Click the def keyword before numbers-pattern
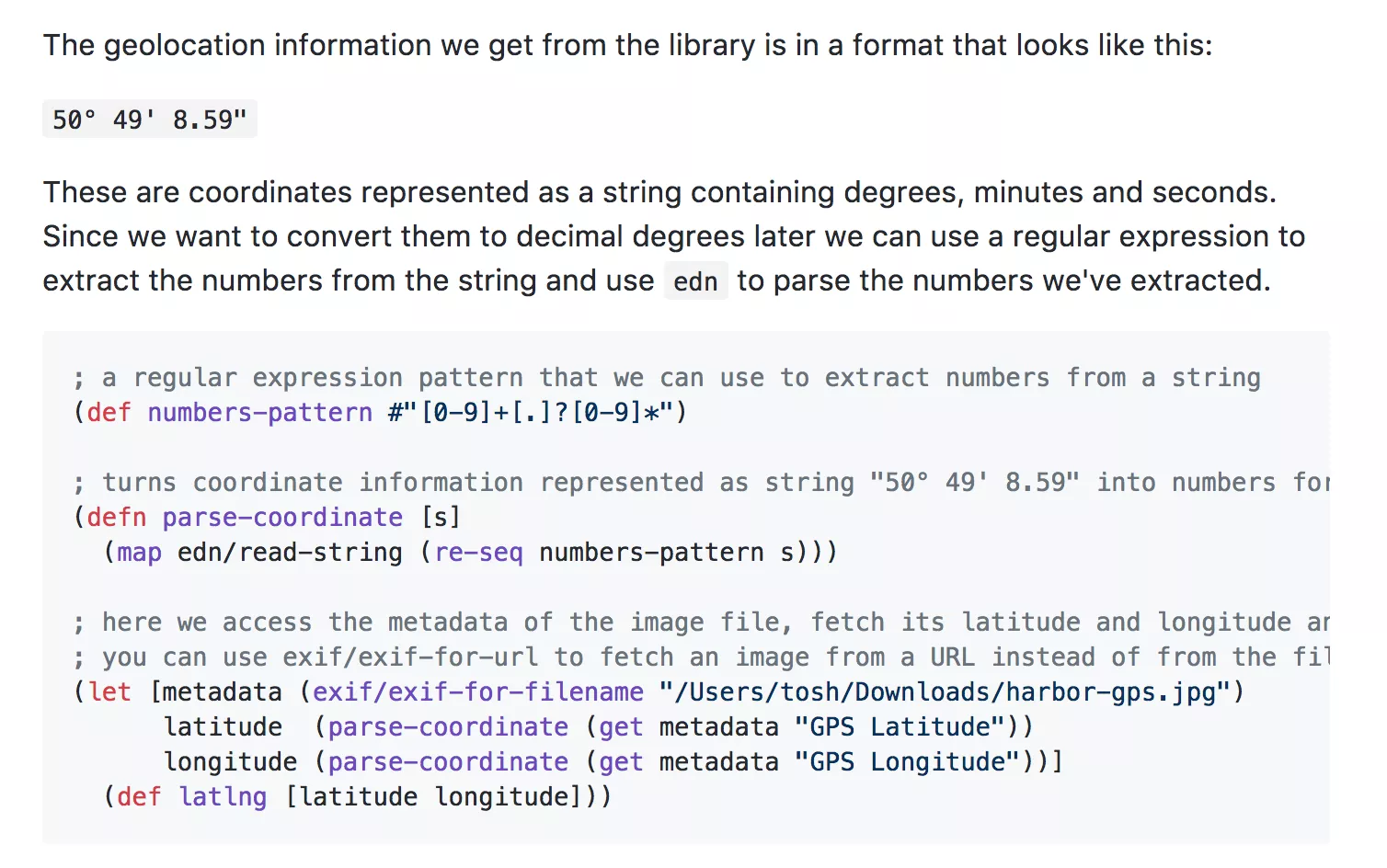The image size is (1387, 868). point(109,413)
